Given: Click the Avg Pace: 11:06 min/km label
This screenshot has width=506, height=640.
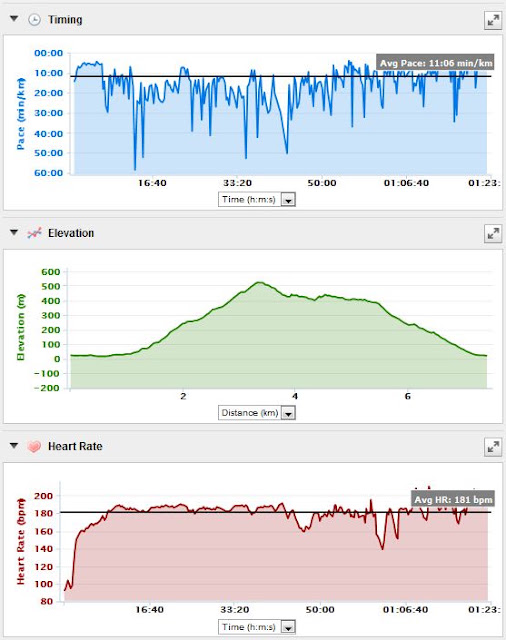Looking at the screenshot, I should pos(435,63).
